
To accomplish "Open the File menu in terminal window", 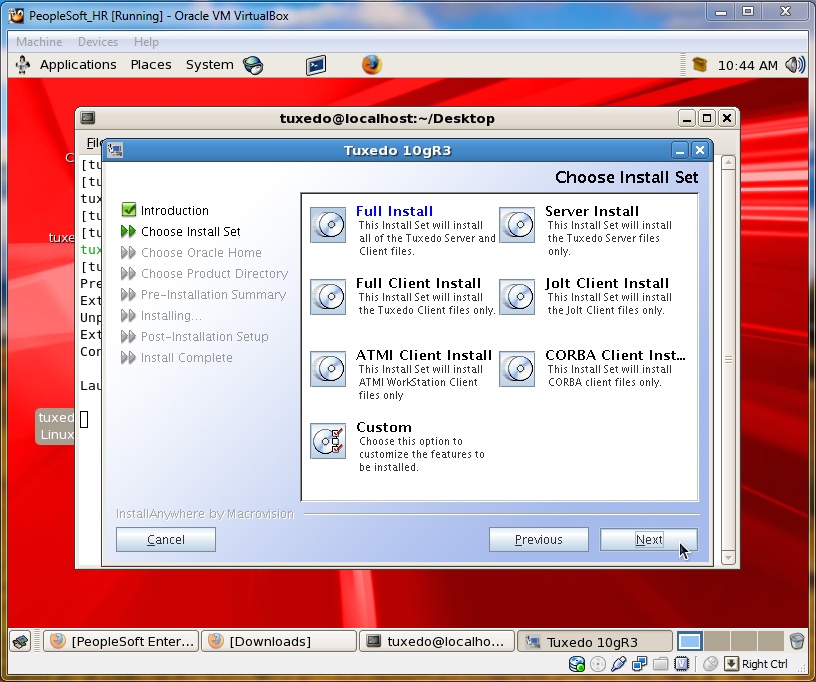I will click(x=94, y=143).
